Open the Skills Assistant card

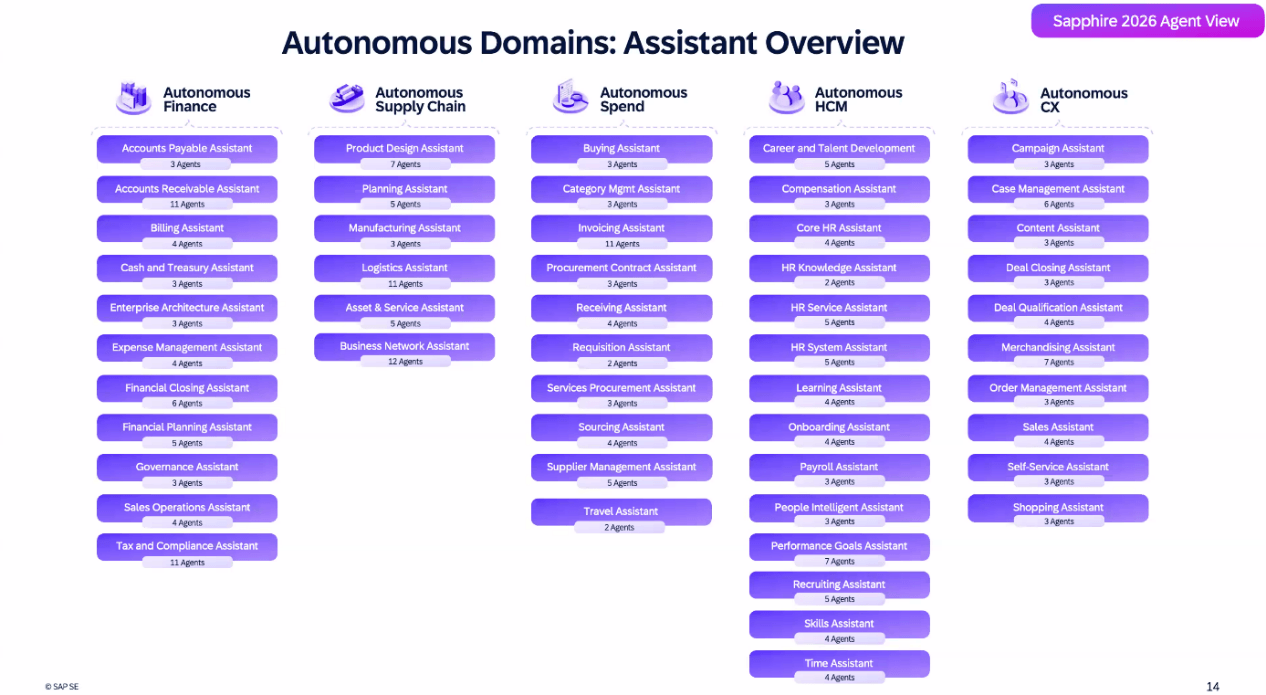pyautogui.click(x=839, y=624)
